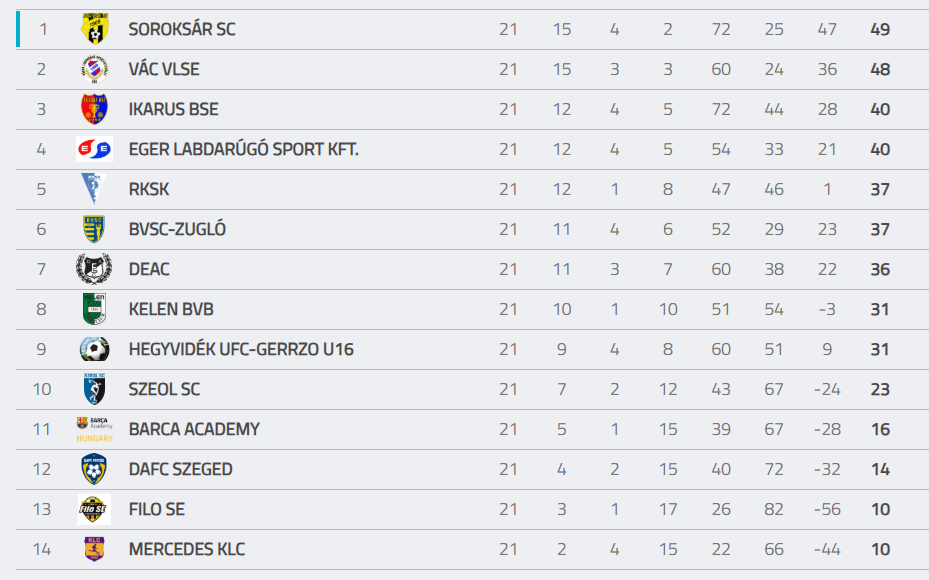
Task: Select the HEGYVIDÉK UFC-GERRZO U16 team name
Action: coord(241,349)
